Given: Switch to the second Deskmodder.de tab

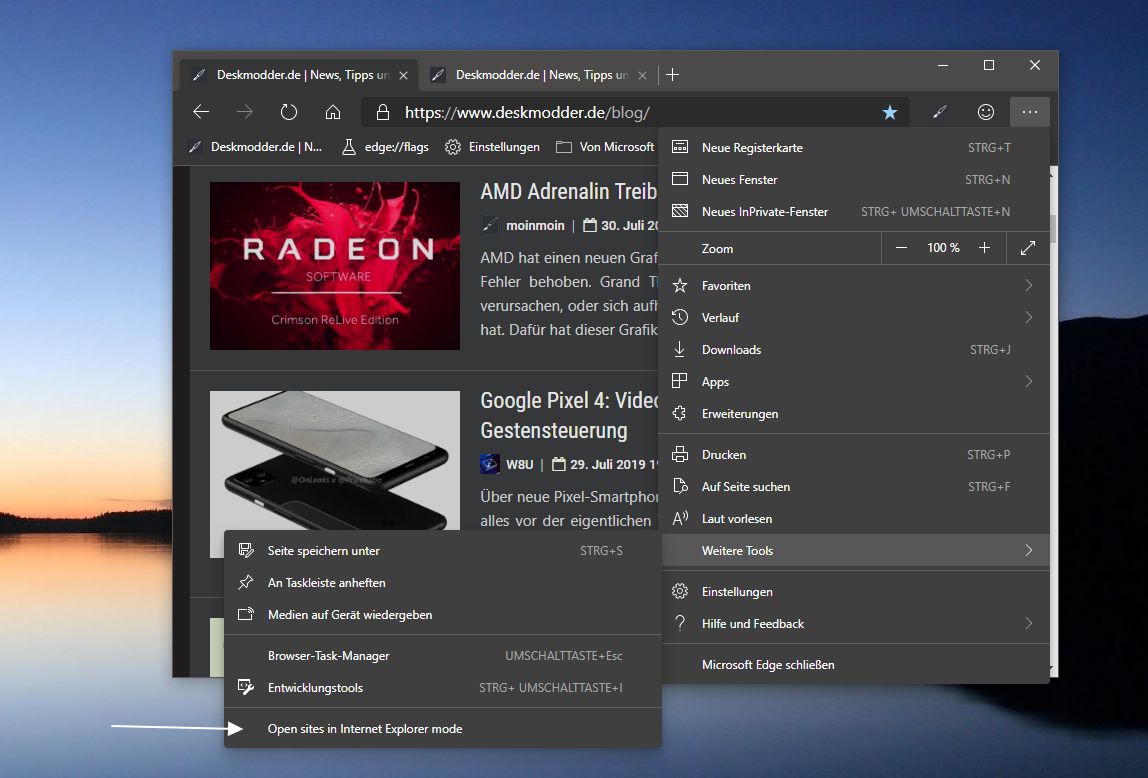Looking at the screenshot, I should tap(538, 75).
